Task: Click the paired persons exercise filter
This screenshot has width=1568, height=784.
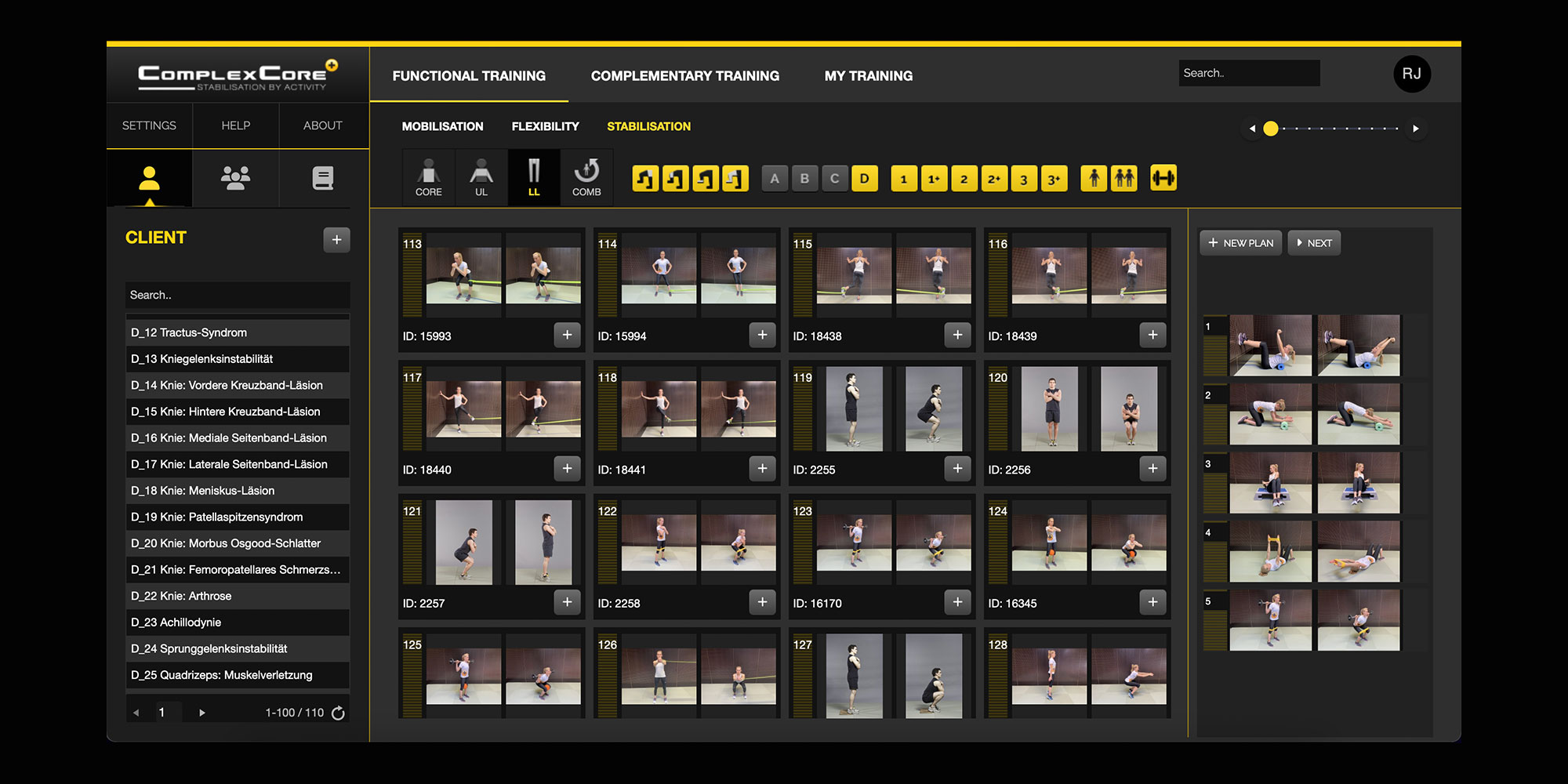Action: click(x=1124, y=178)
